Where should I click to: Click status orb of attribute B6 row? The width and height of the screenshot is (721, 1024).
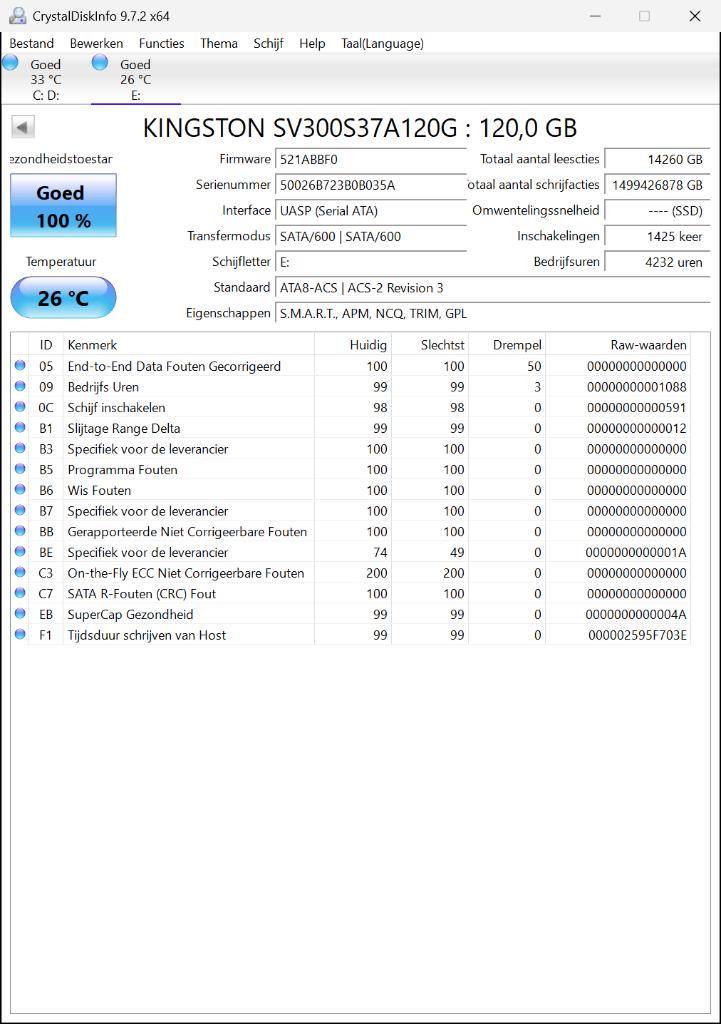coord(20,490)
